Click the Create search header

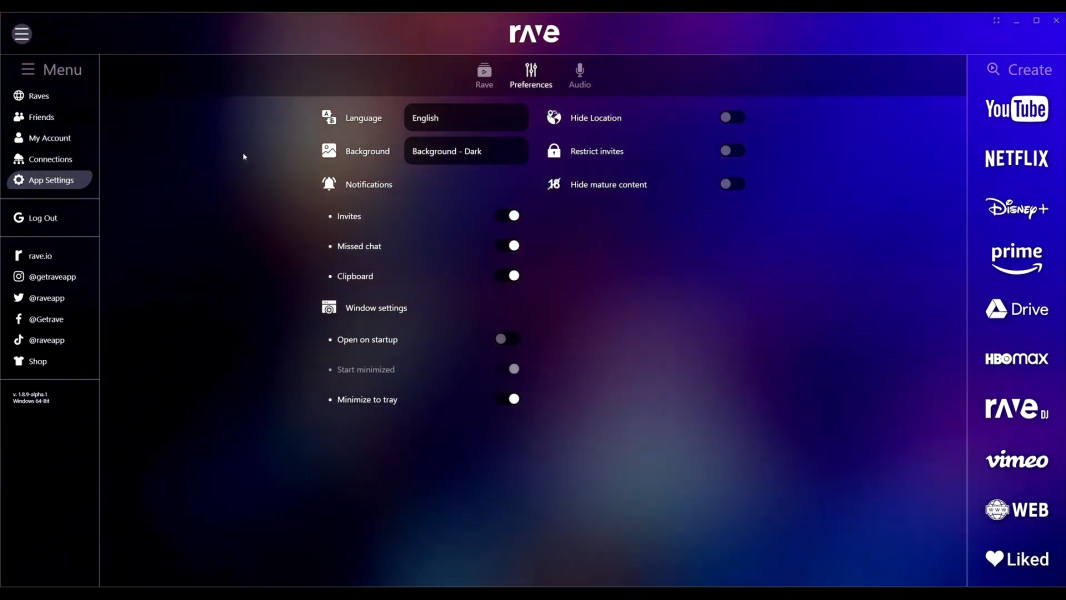(x=1019, y=69)
